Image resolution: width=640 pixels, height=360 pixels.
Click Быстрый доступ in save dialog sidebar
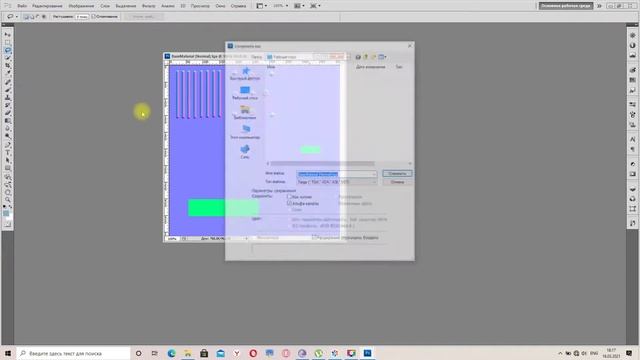(245, 74)
